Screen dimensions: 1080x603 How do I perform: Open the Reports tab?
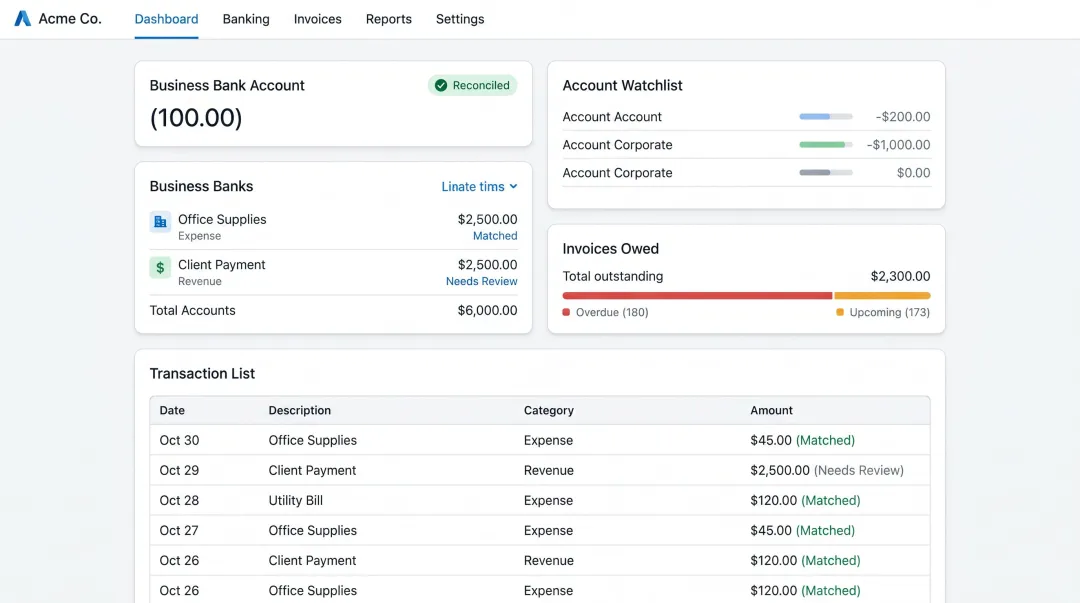click(388, 19)
